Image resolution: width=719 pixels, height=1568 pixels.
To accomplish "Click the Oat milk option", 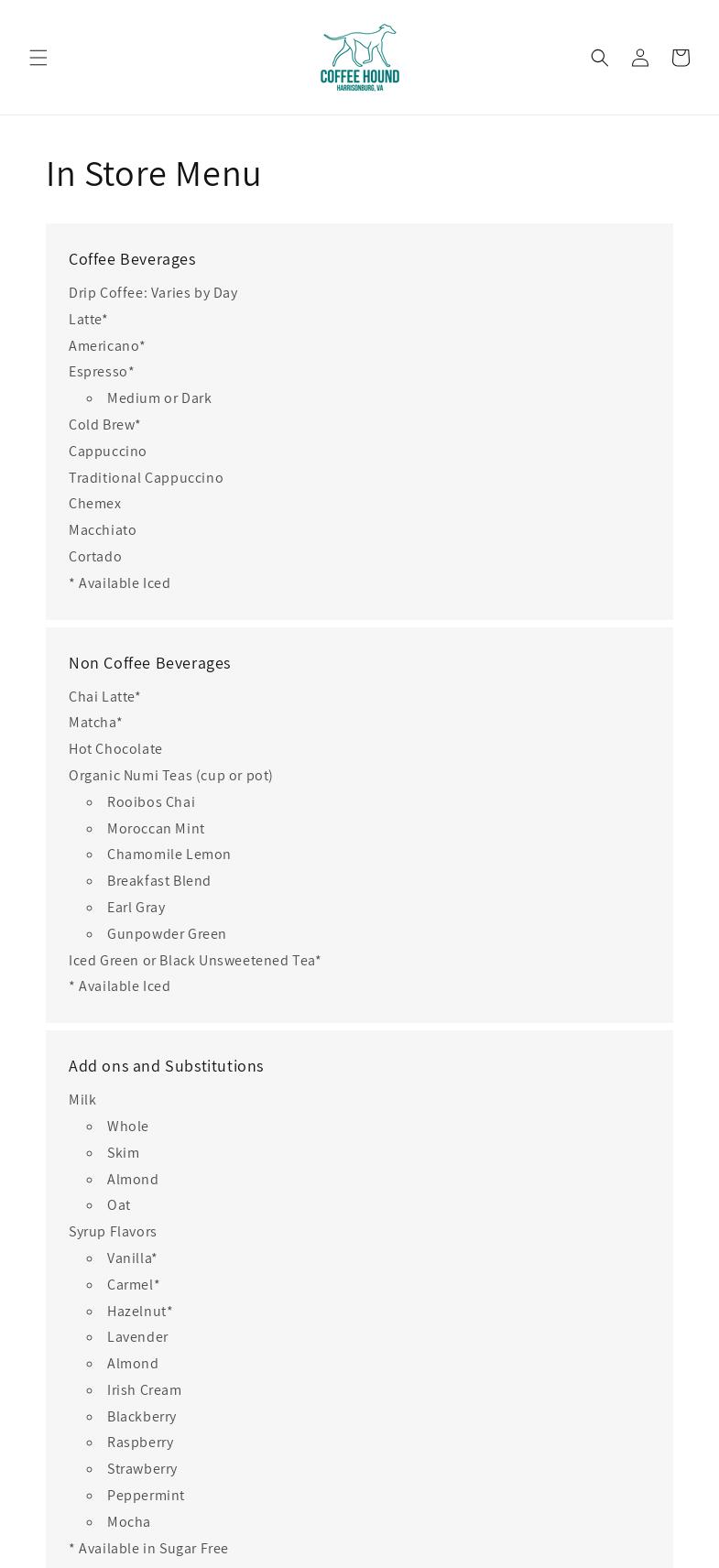I will (x=119, y=1205).
